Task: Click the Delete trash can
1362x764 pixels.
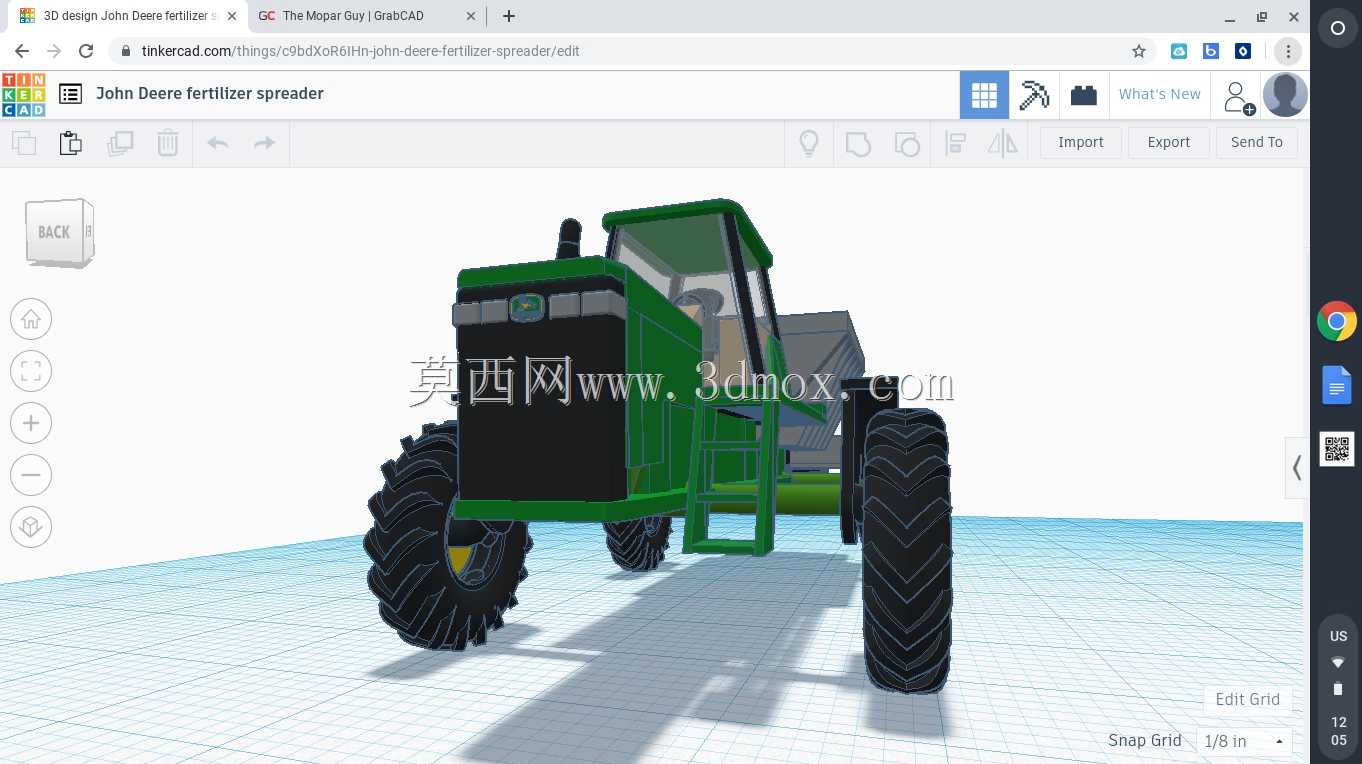Action: click(x=168, y=143)
